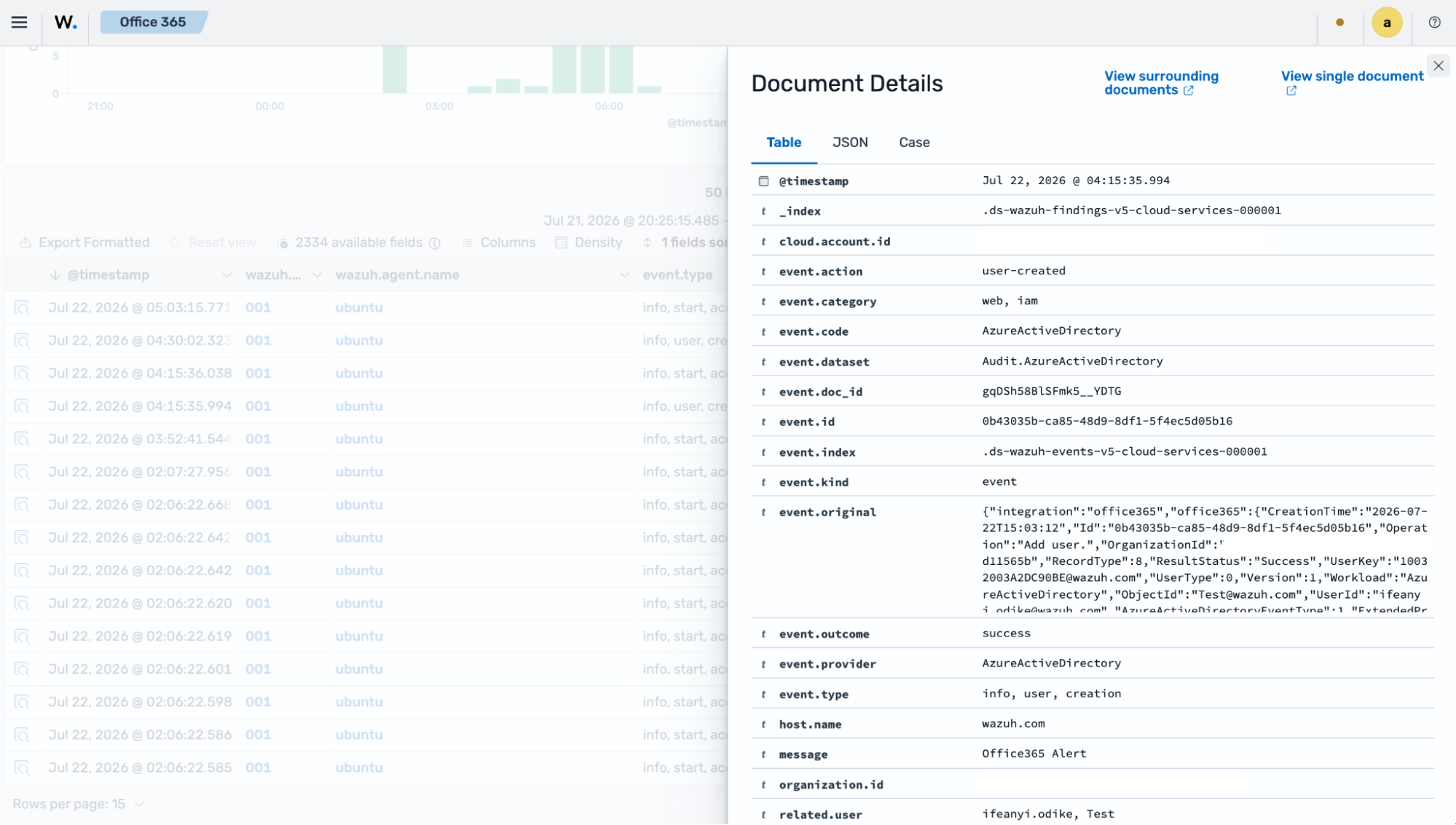
Task: Inspect document row 02:06:22.586
Action: click(x=22, y=735)
